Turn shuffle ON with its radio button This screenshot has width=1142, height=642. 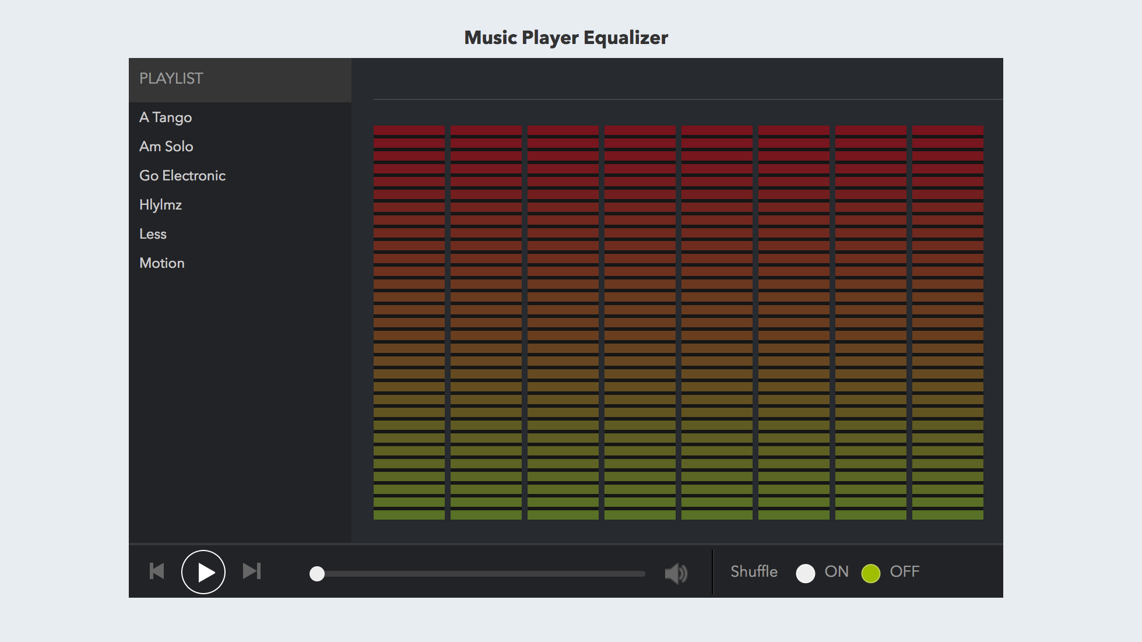point(806,574)
